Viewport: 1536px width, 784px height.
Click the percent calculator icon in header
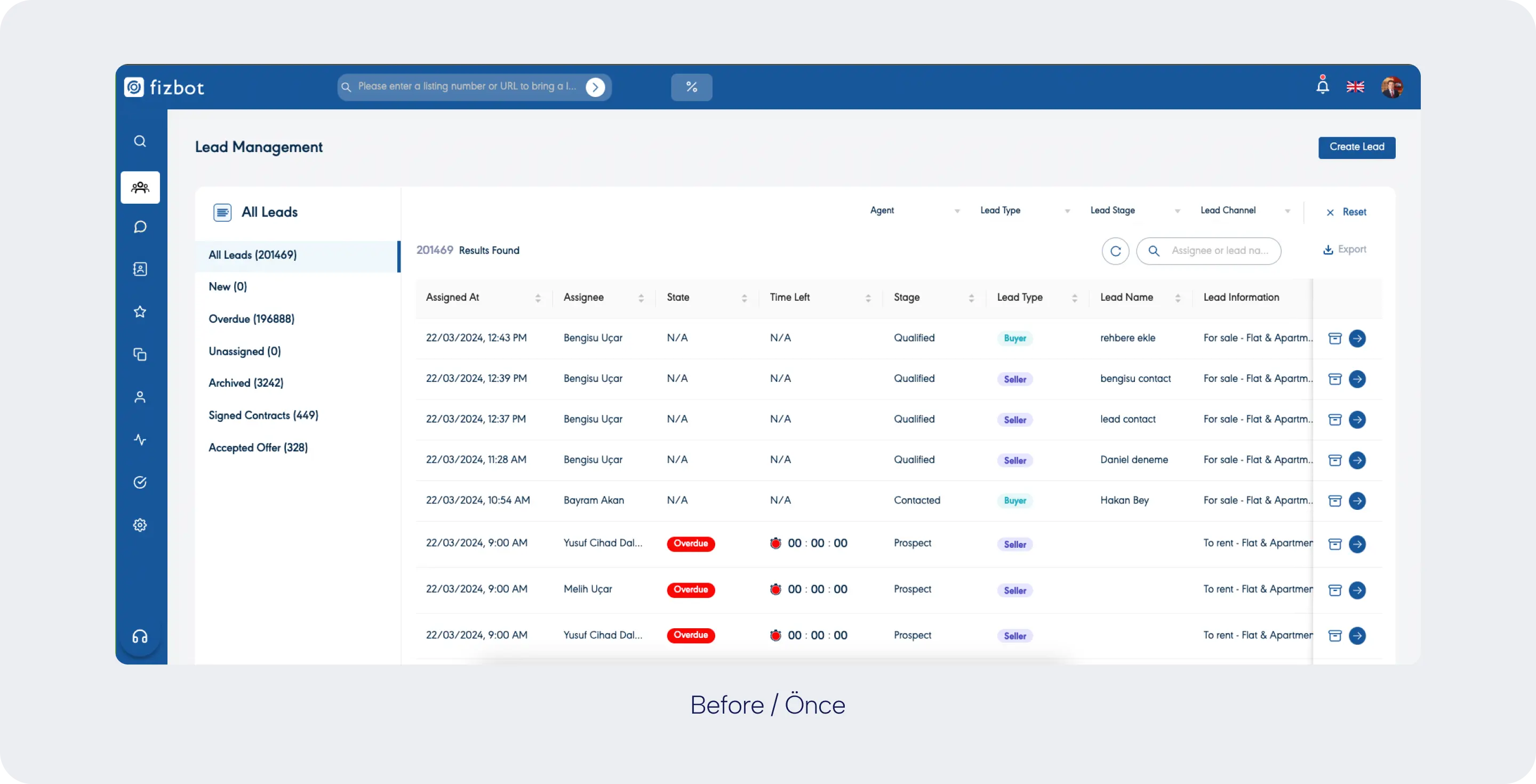point(691,87)
